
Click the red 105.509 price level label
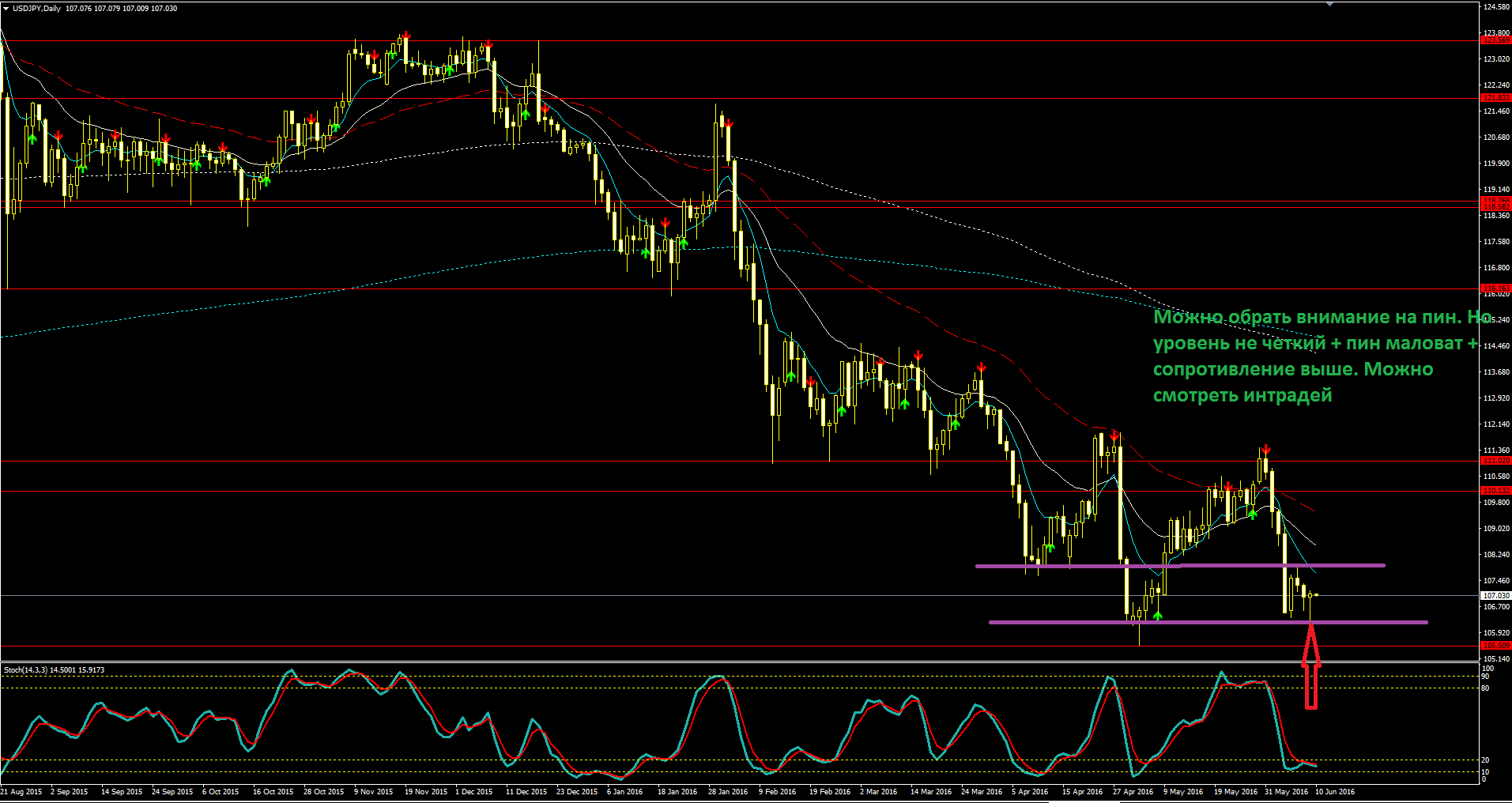[1495, 646]
